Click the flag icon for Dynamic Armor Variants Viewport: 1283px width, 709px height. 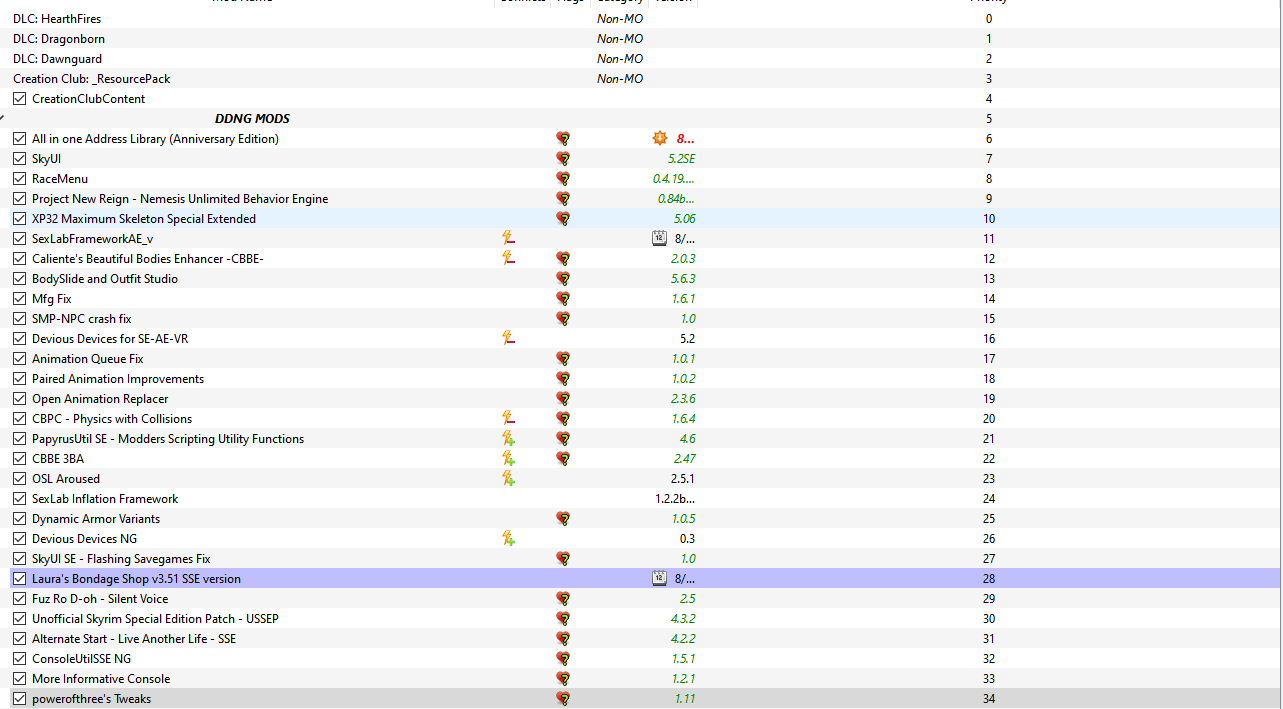tap(563, 519)
